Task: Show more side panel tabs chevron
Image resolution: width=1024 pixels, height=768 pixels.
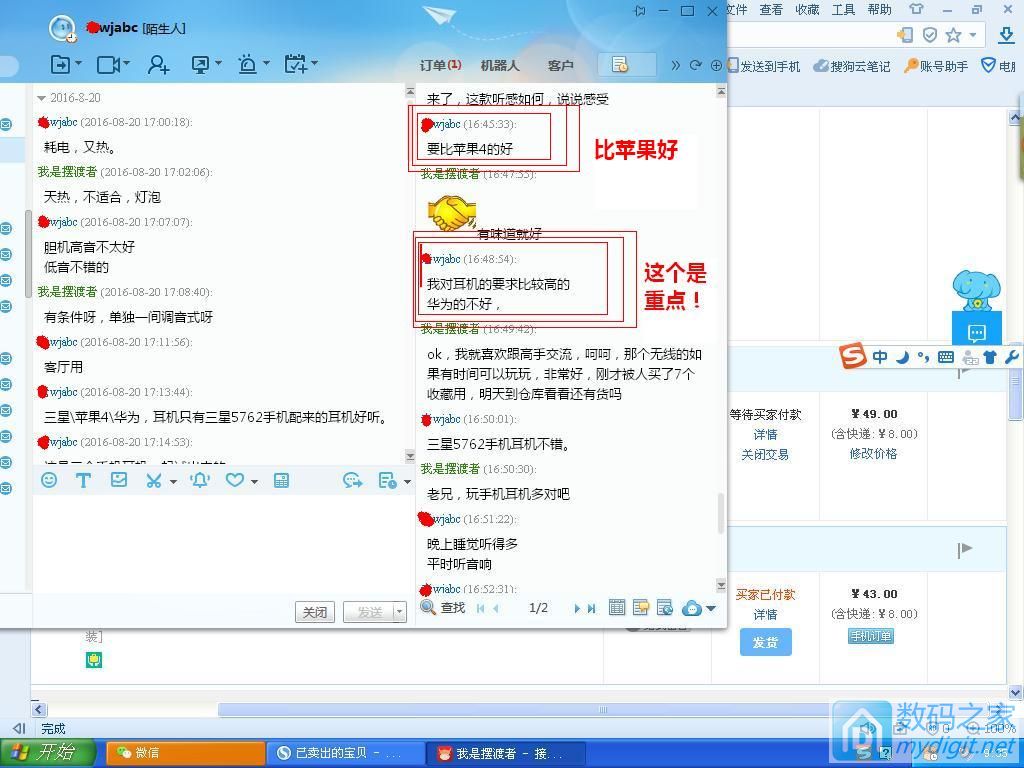Action: click(x=675, y=65)
